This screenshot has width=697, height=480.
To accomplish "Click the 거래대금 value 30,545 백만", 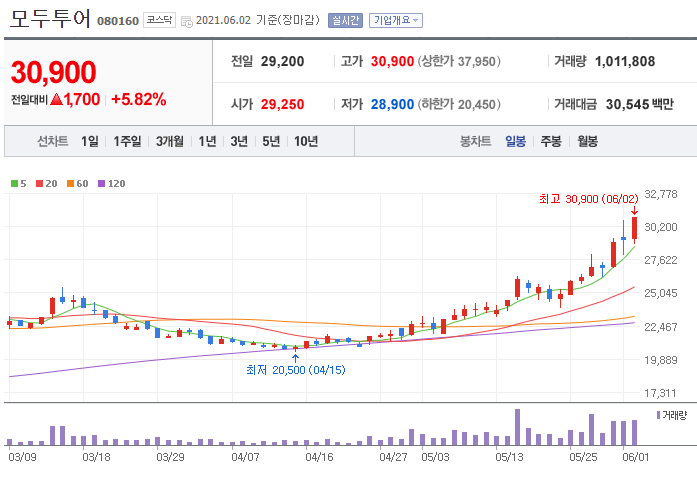I will tap(640, 104).
